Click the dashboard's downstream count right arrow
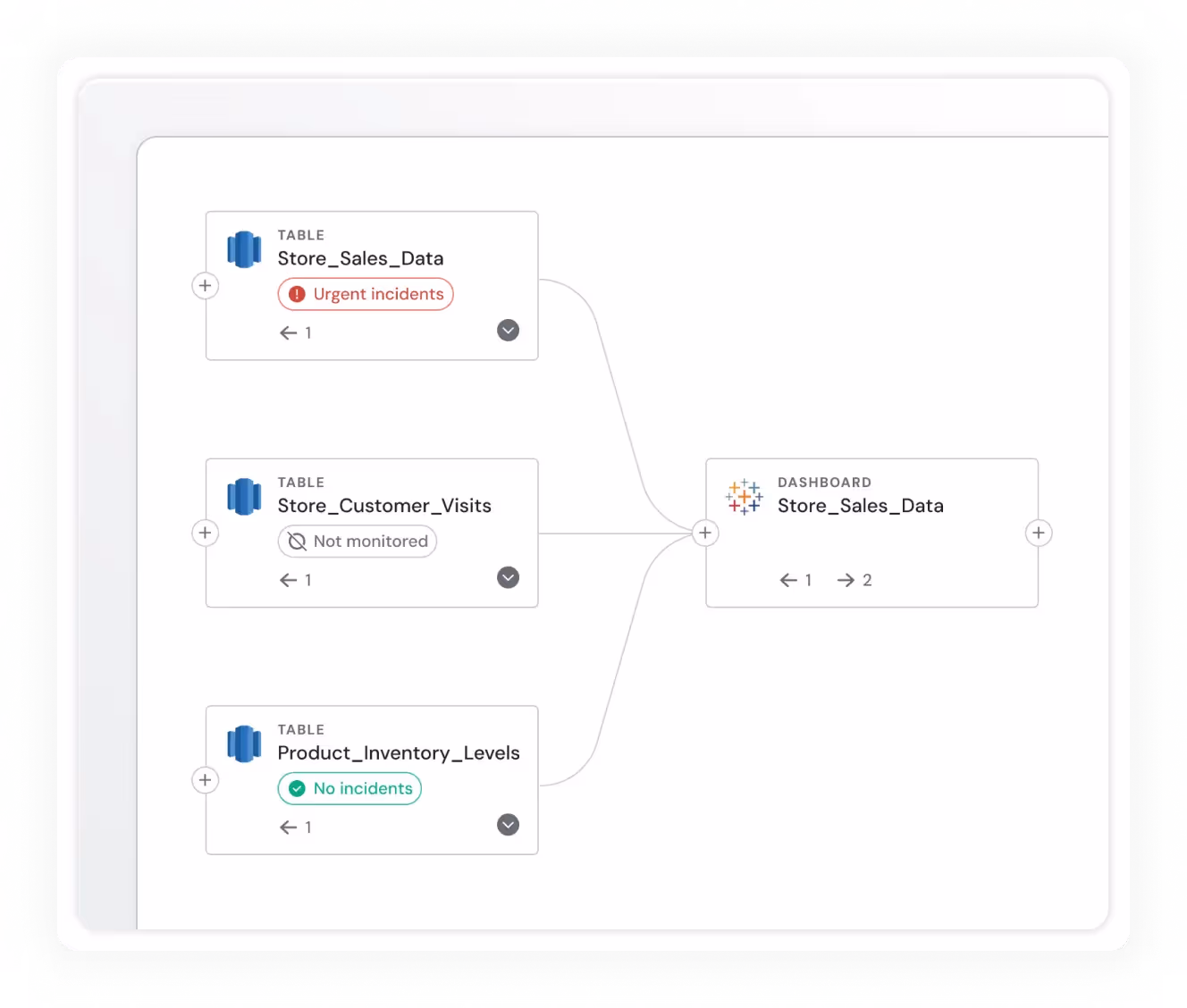Screen dimensions: 1187x1008 pyautogui.click(x=846, y=581)
